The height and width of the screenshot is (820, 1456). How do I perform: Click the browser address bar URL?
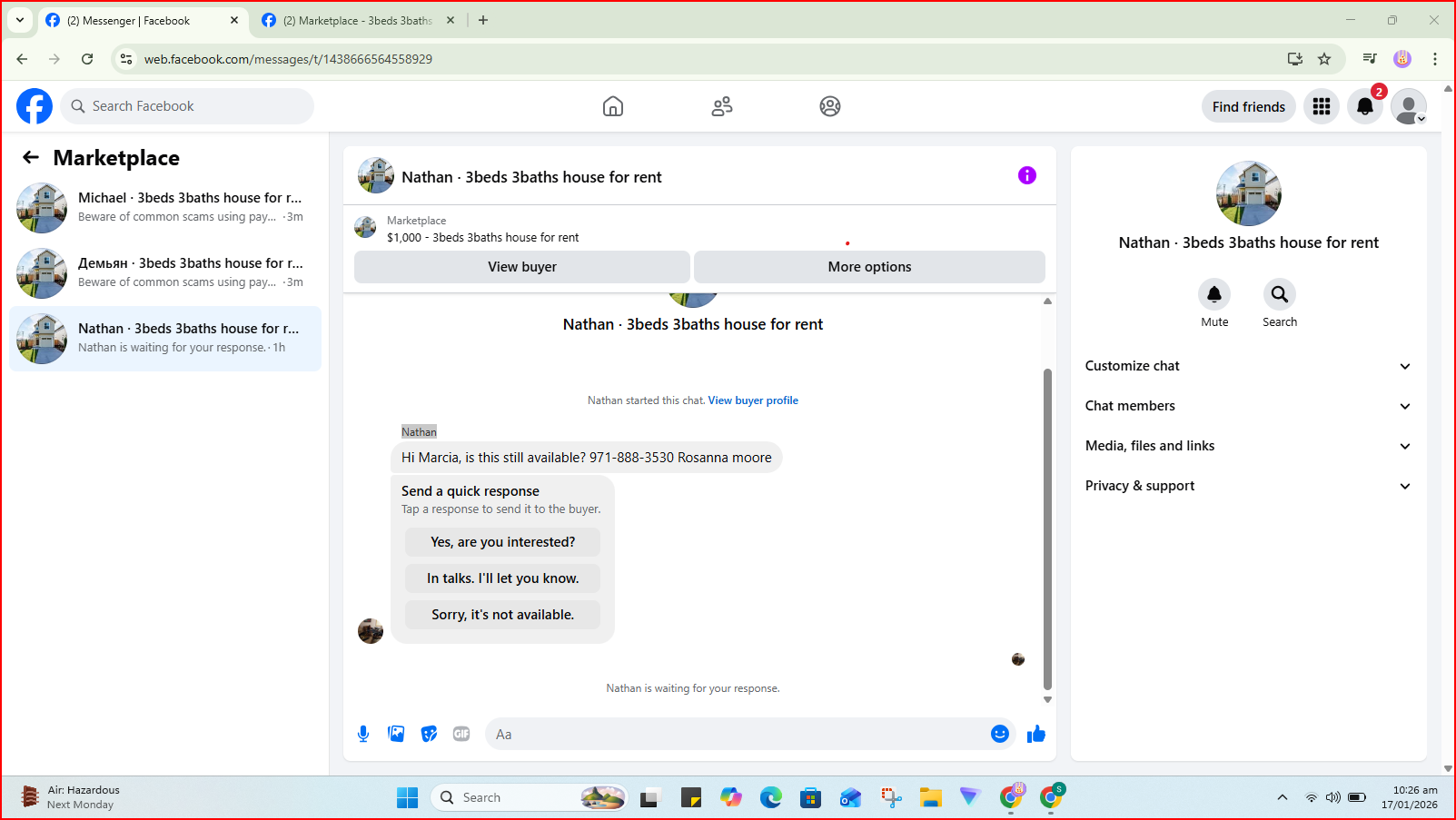[x=288, y=59]
